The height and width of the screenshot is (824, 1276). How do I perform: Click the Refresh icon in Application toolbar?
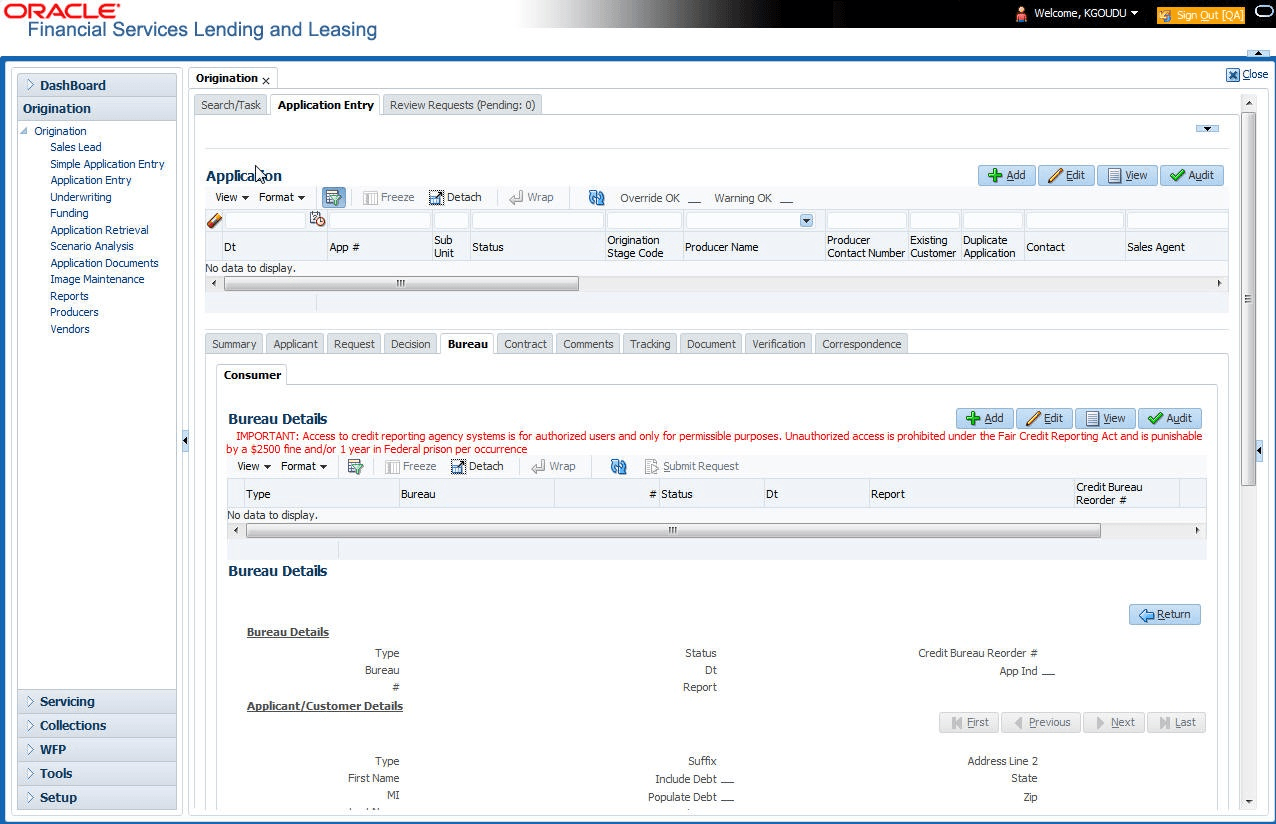[597, 197]
